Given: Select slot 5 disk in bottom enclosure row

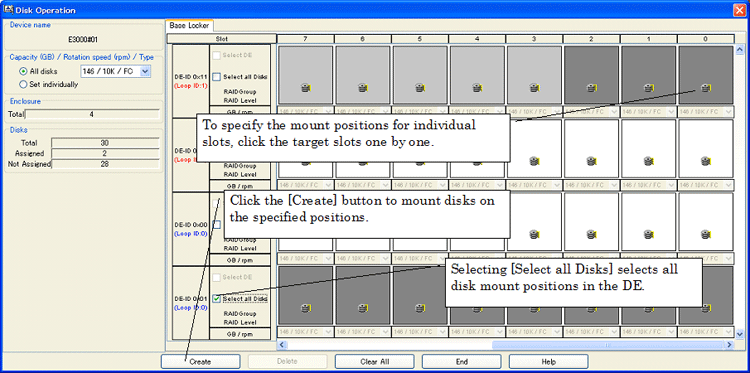Looking at the screenshot, I should point(419,296).
